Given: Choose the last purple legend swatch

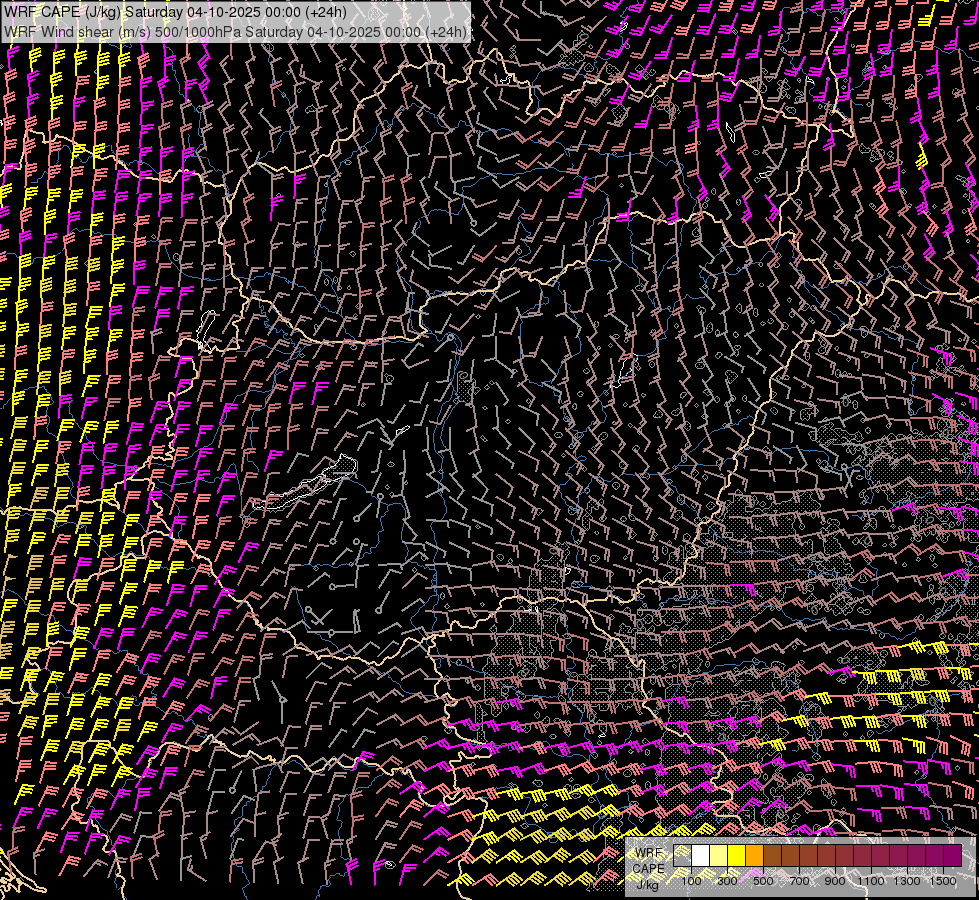Looking at the screenshot, I should [952, 856].
